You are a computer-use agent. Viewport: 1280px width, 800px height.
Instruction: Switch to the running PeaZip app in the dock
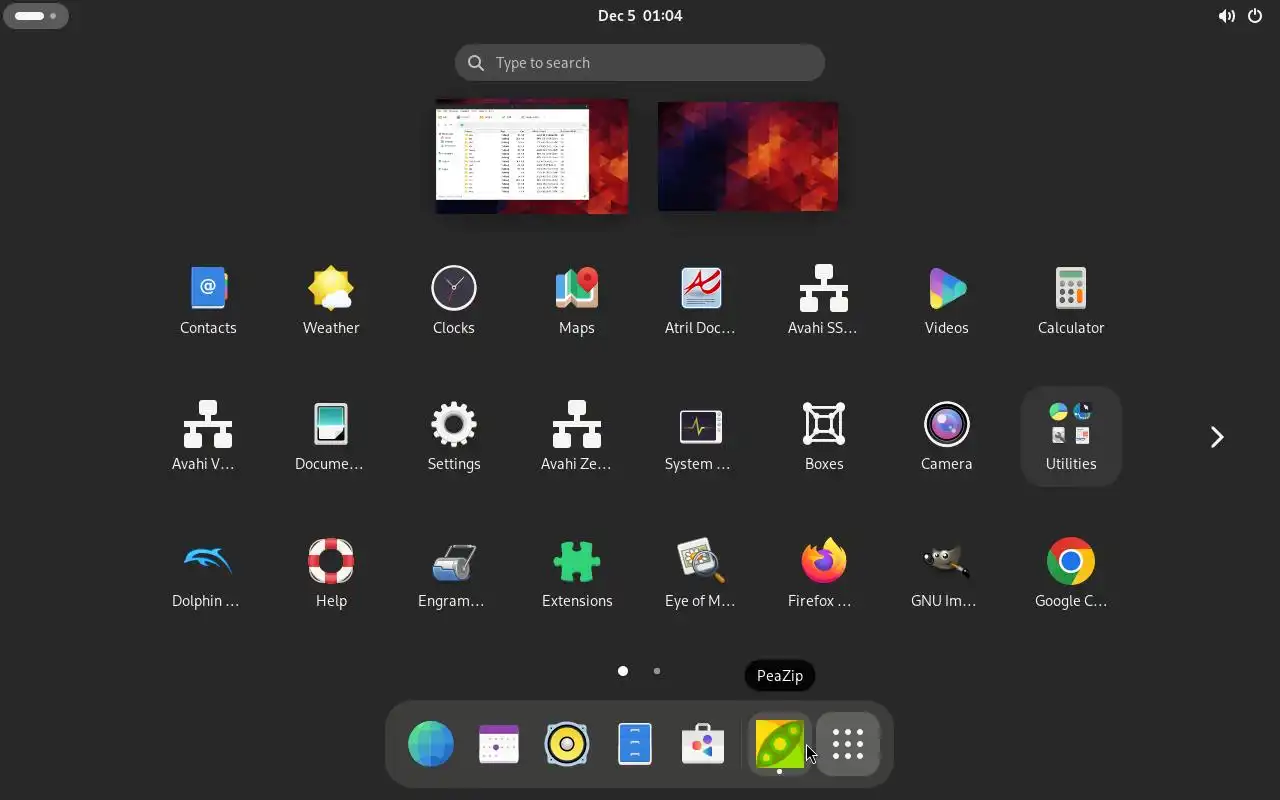(779, 744)
